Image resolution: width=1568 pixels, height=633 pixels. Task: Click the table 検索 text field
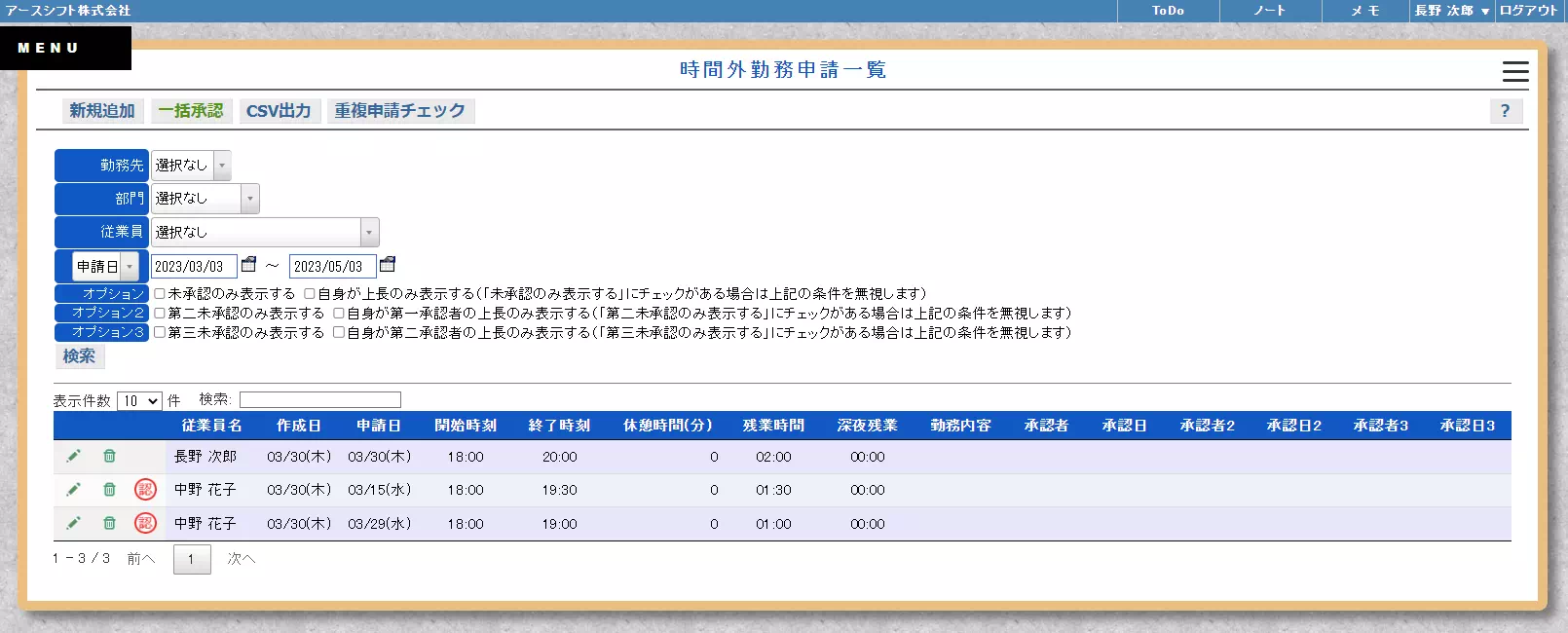319,400
